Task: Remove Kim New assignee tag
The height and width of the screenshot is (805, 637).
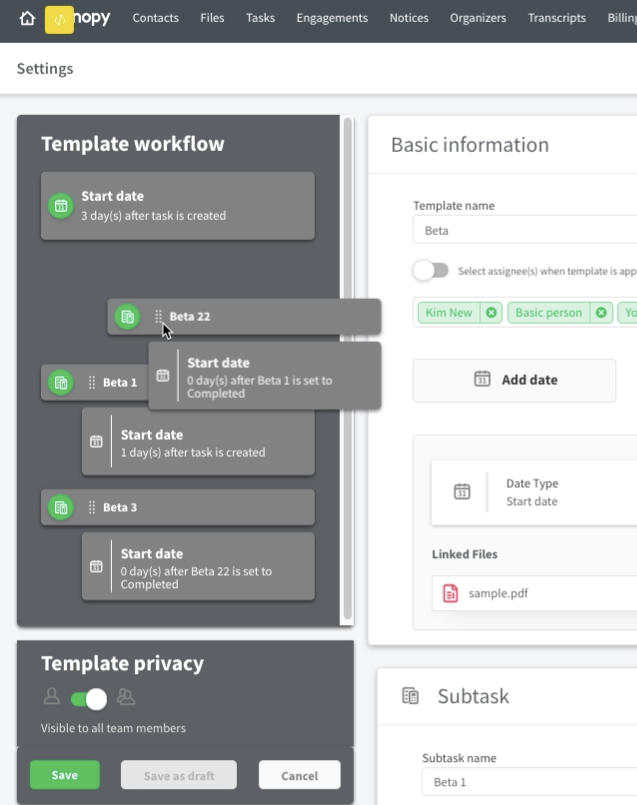Action: 491,313
